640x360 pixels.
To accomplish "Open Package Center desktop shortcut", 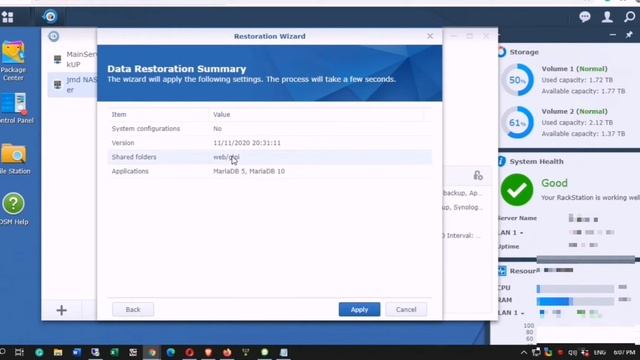I will click(13, 60).
